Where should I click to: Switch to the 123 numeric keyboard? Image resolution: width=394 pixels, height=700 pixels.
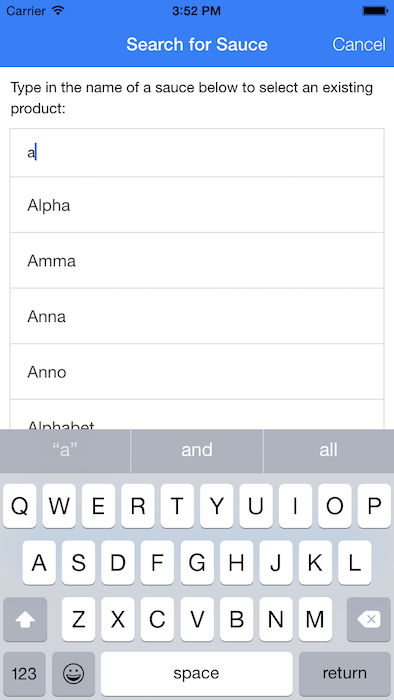point(24,674)
